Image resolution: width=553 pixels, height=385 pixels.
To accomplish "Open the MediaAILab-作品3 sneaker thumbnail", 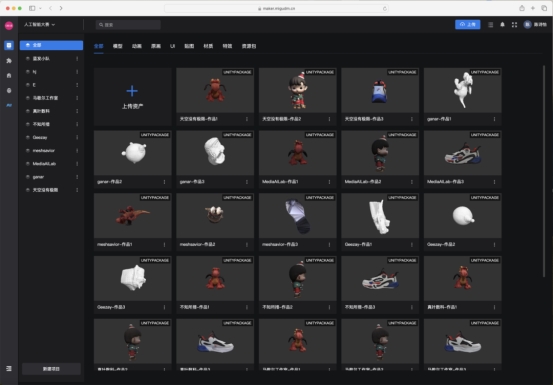I will click(x=462, y=153).
